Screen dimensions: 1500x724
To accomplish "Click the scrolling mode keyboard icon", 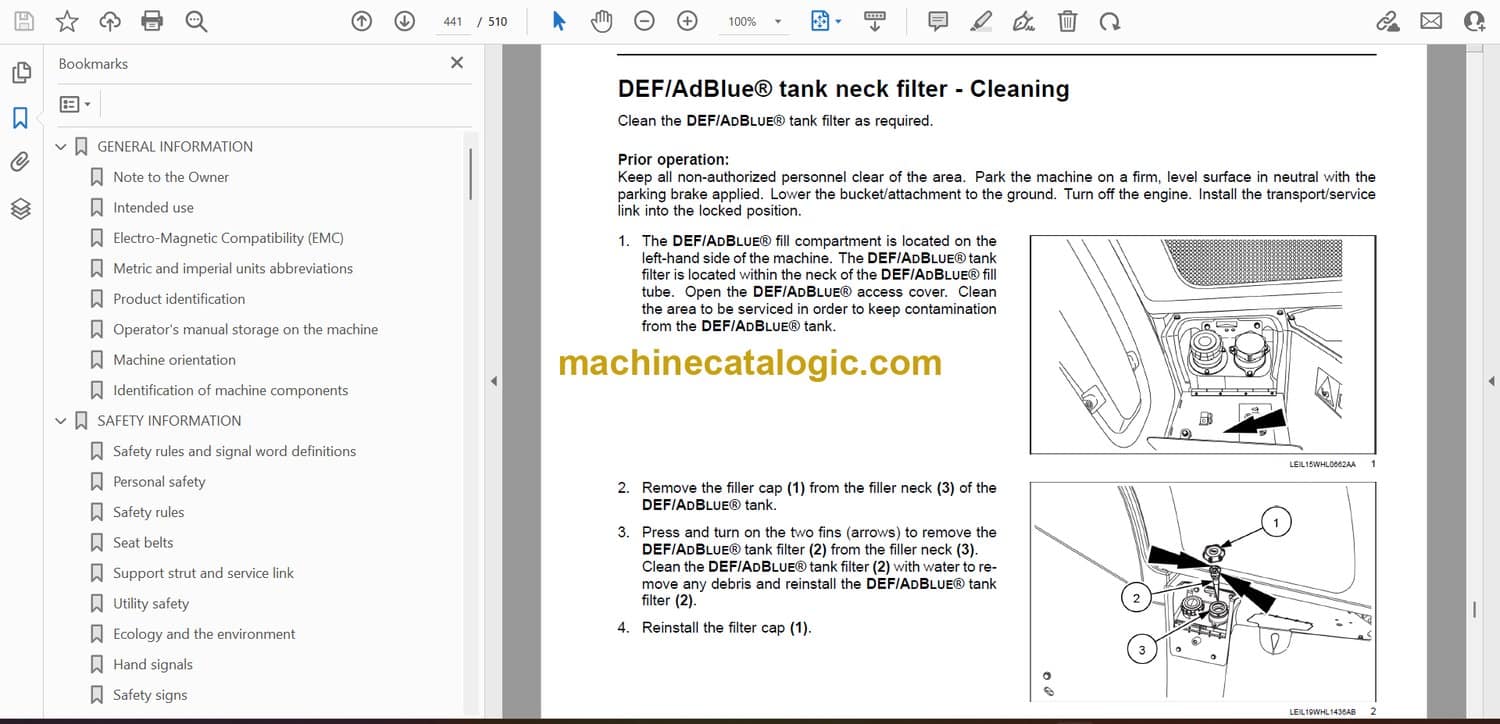I will [x=875, y=21].
